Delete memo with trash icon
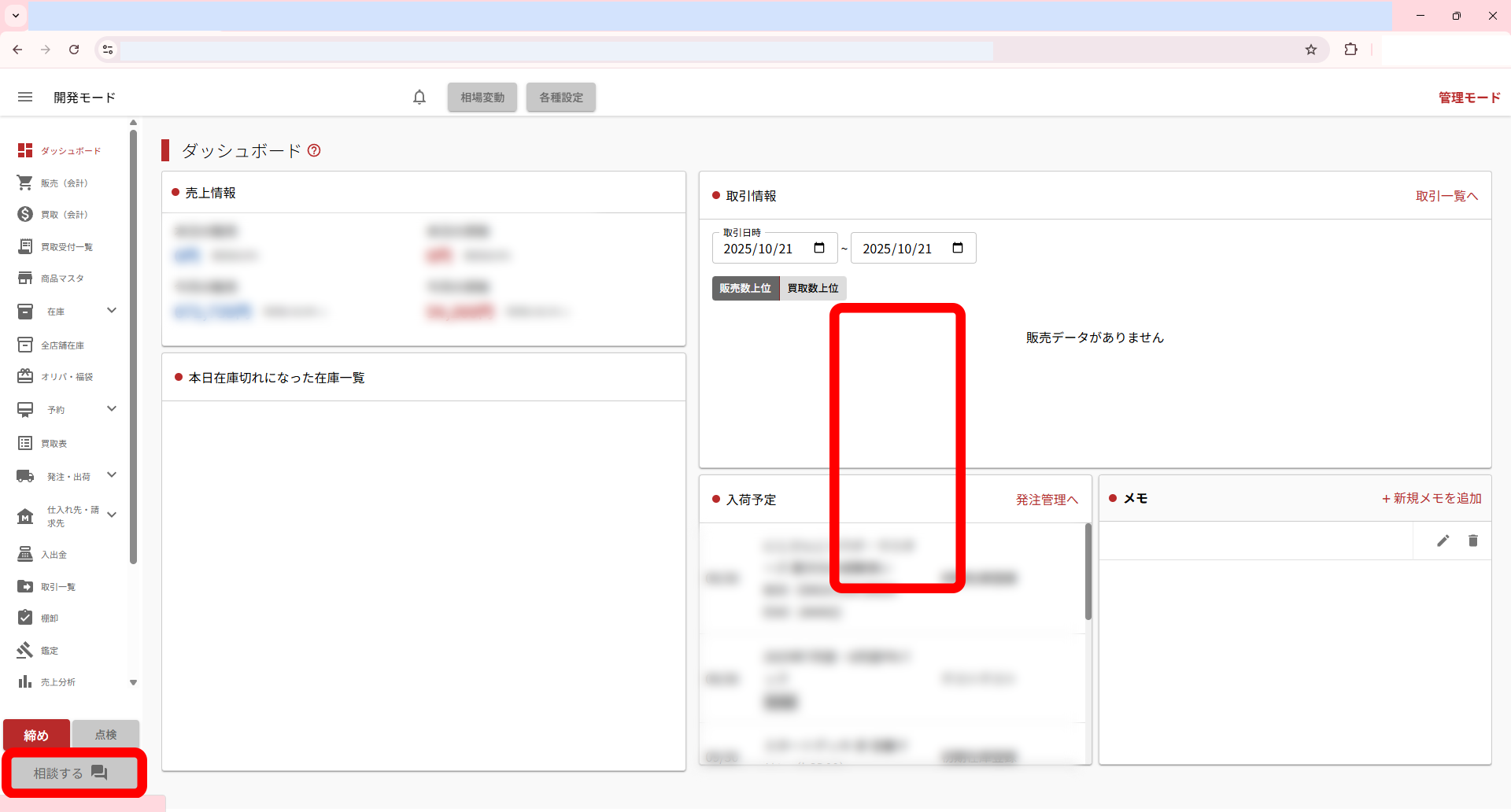This screenshot has height=812, width=1511. pos(1472,541)
